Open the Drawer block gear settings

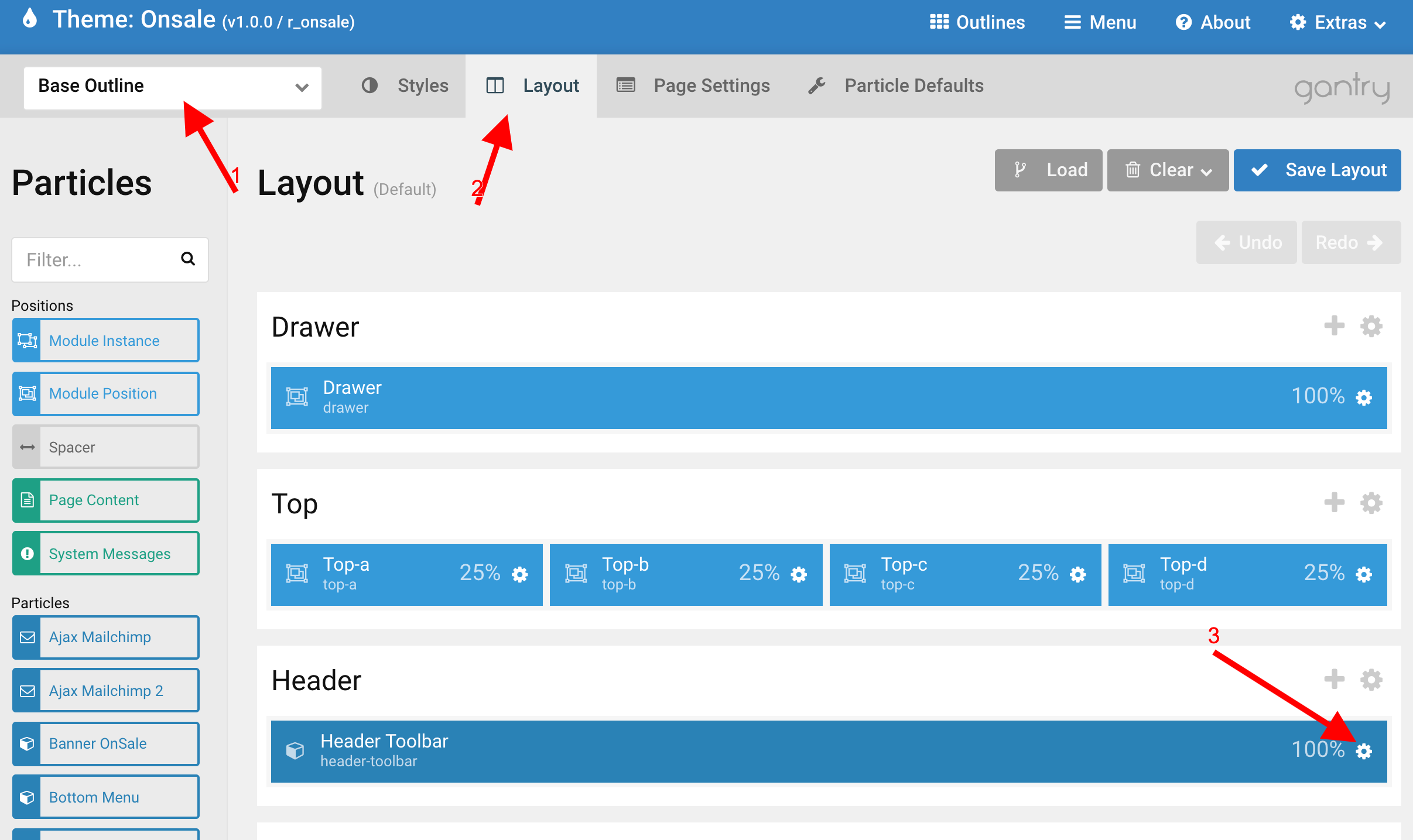(1364, 397)
